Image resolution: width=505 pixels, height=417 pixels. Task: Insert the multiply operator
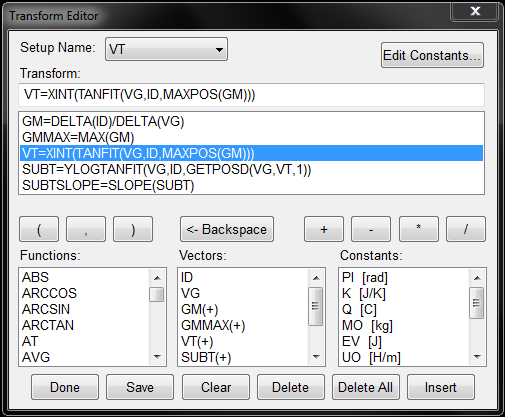point(419,229)
